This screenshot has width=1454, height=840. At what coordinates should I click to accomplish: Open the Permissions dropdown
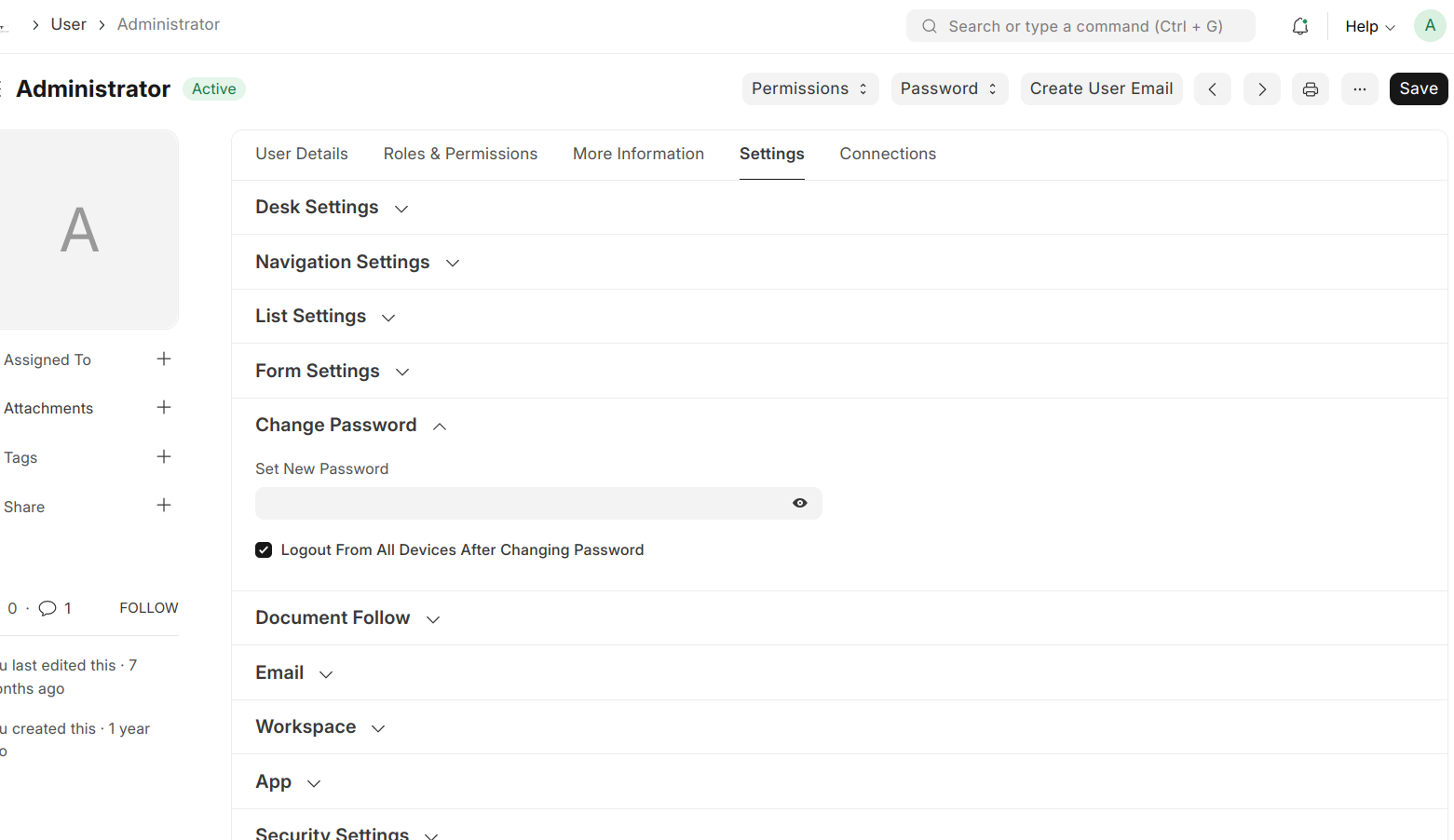click(809, 89)
